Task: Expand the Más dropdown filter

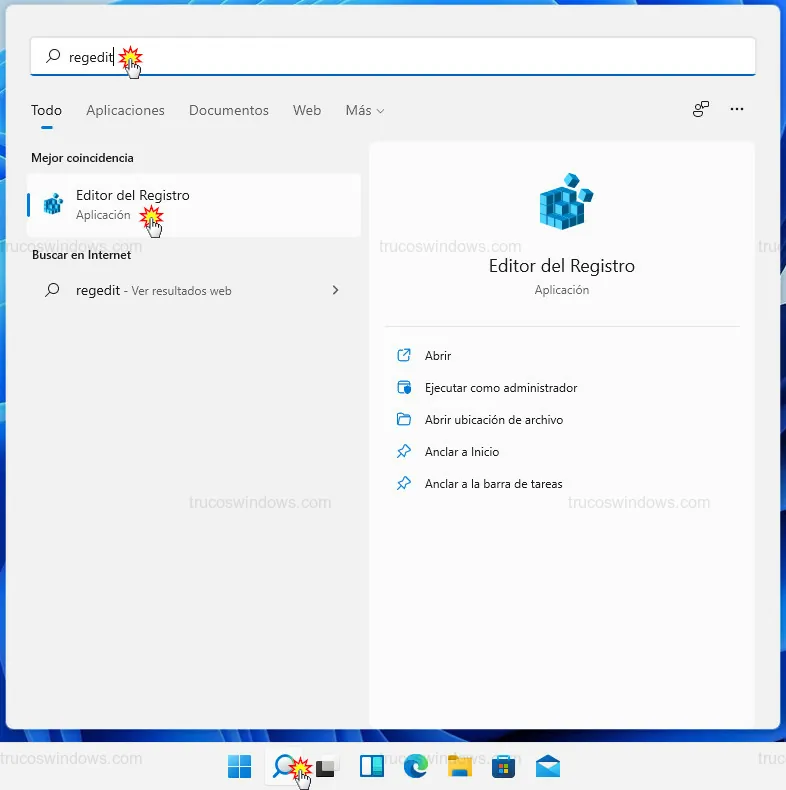Action: coord(364,110)
